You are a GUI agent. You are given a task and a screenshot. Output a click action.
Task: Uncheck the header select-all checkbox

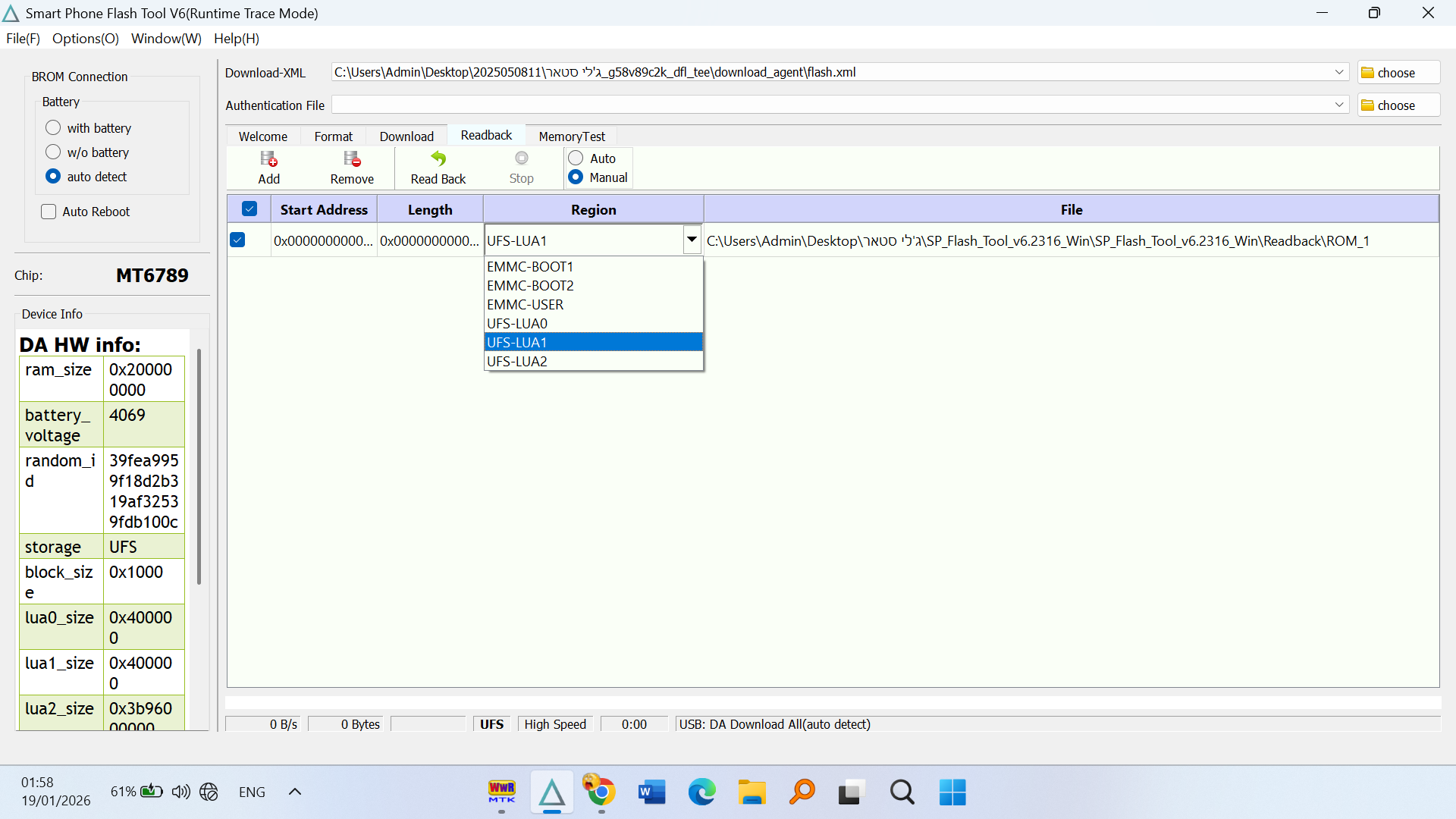pyautogui.click(x=249, y=209)
